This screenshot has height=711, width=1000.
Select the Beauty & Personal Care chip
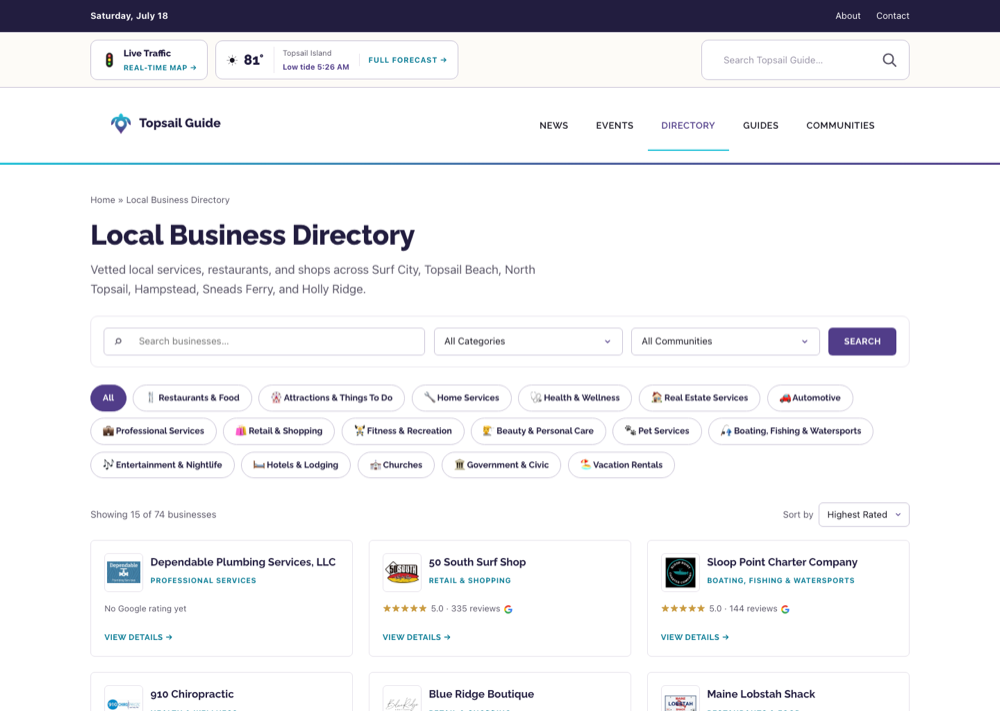coord(538,431)
